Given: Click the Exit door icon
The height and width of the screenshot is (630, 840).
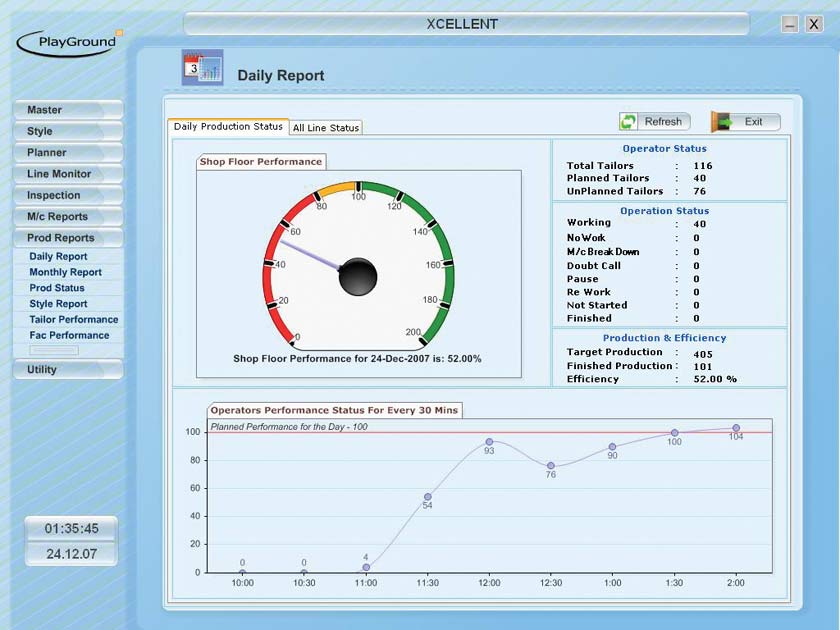Looking at the screenshot, I should (x=720, y=122).
